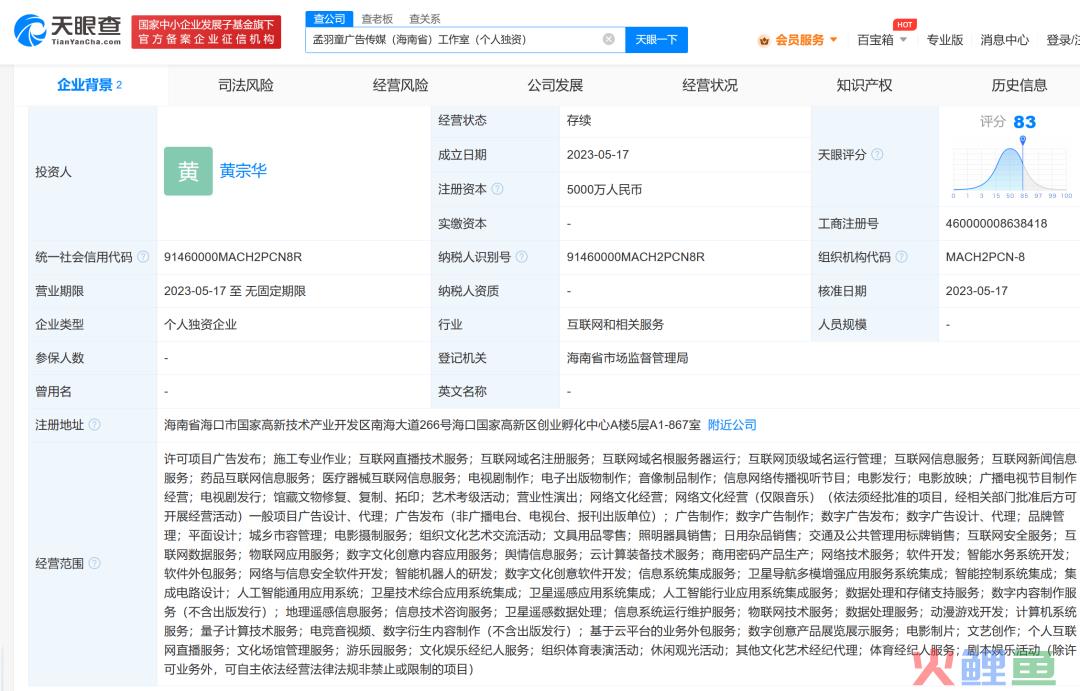Click the help icon next to 统一社会信用代码
Viewport: 1080px width, 691px height.
pyautogui.click(x=143, y=257)
